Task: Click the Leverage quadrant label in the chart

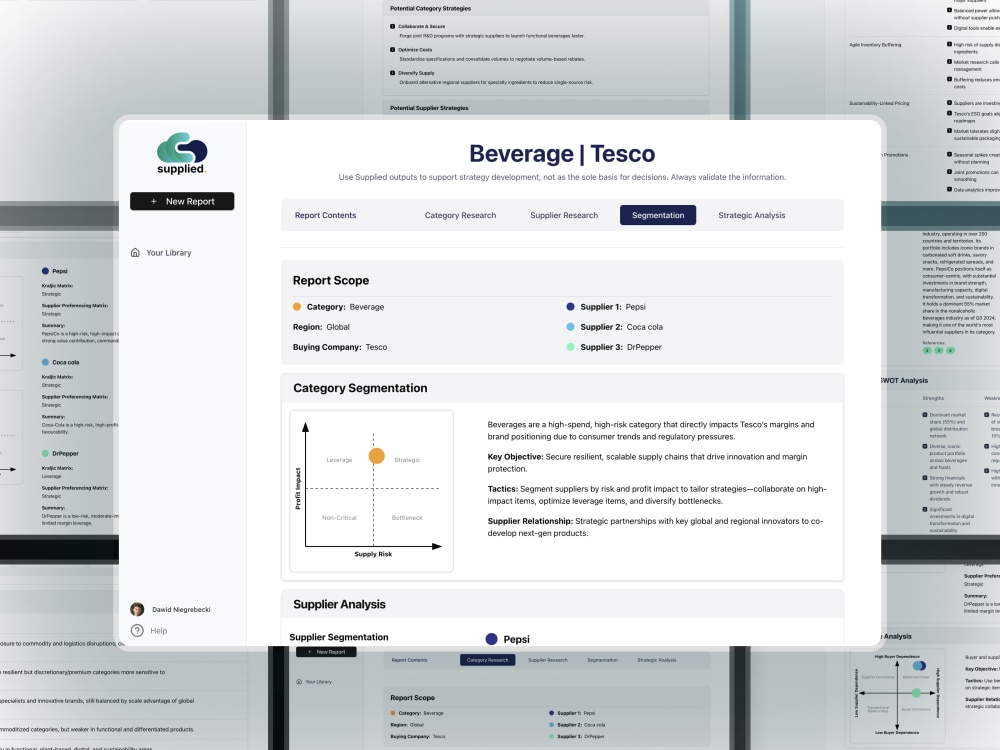Action: [339, 460]
